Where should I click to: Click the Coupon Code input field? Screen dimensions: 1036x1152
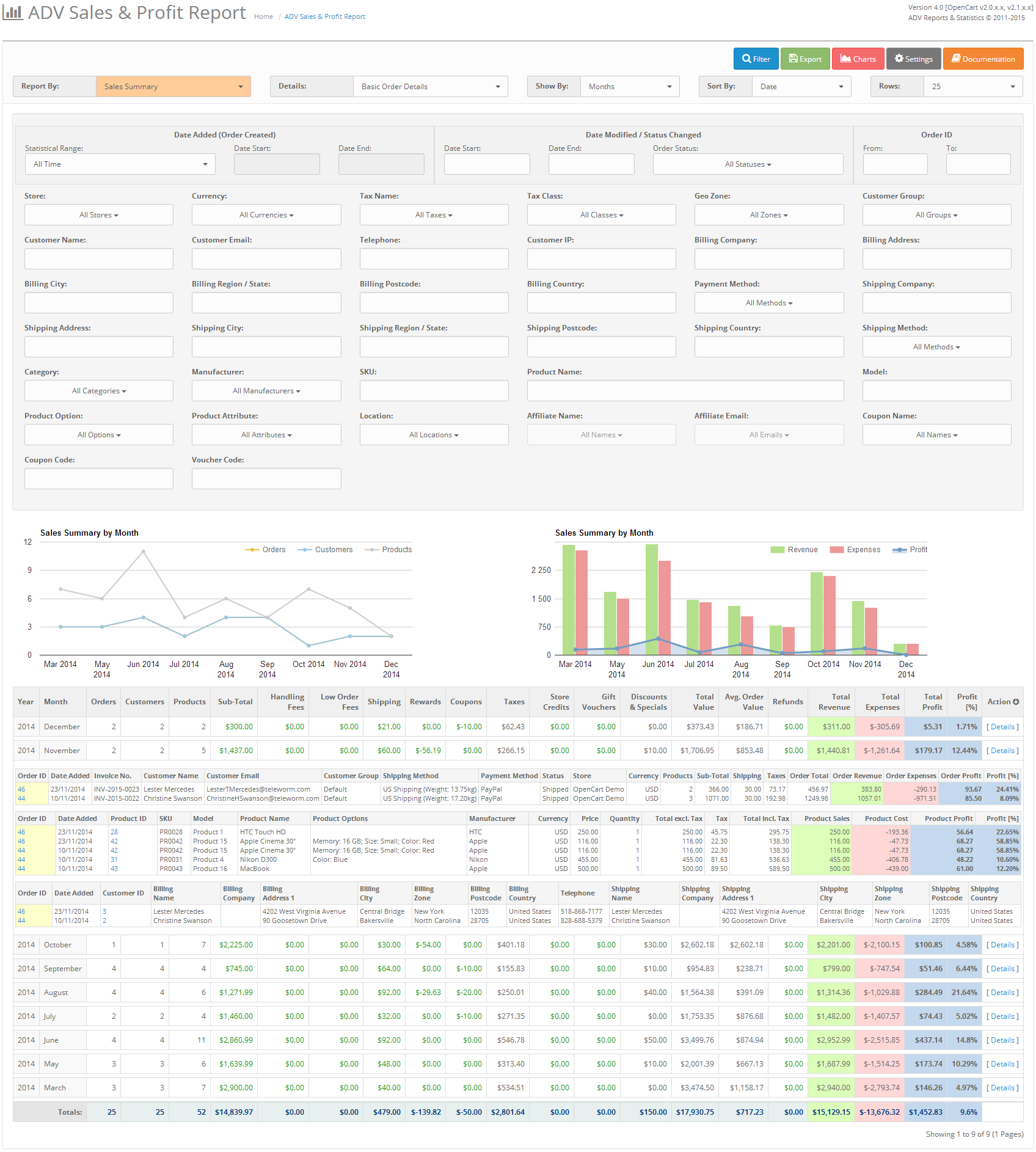point(99,478)
